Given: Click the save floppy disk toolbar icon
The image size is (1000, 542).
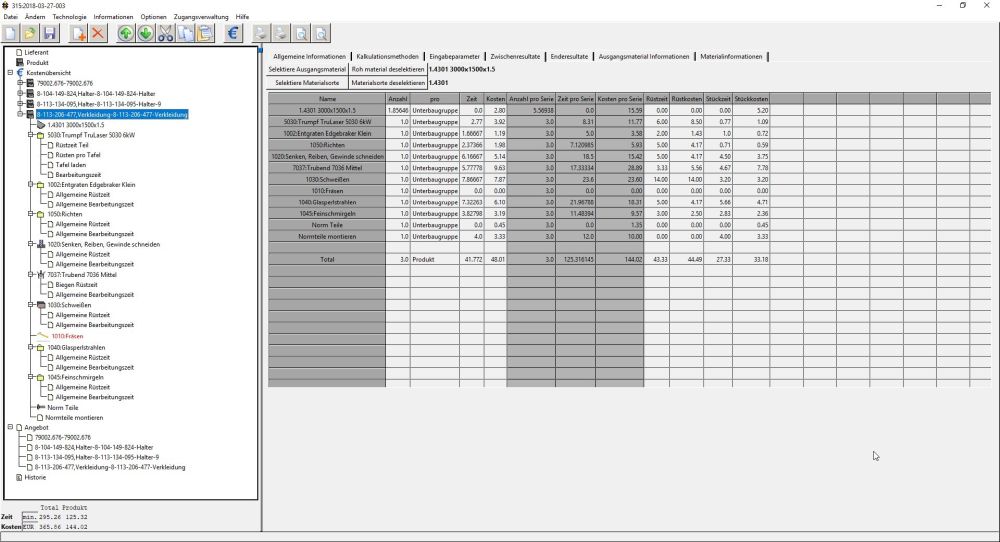Looking at the screenshot, I should 49,34.
